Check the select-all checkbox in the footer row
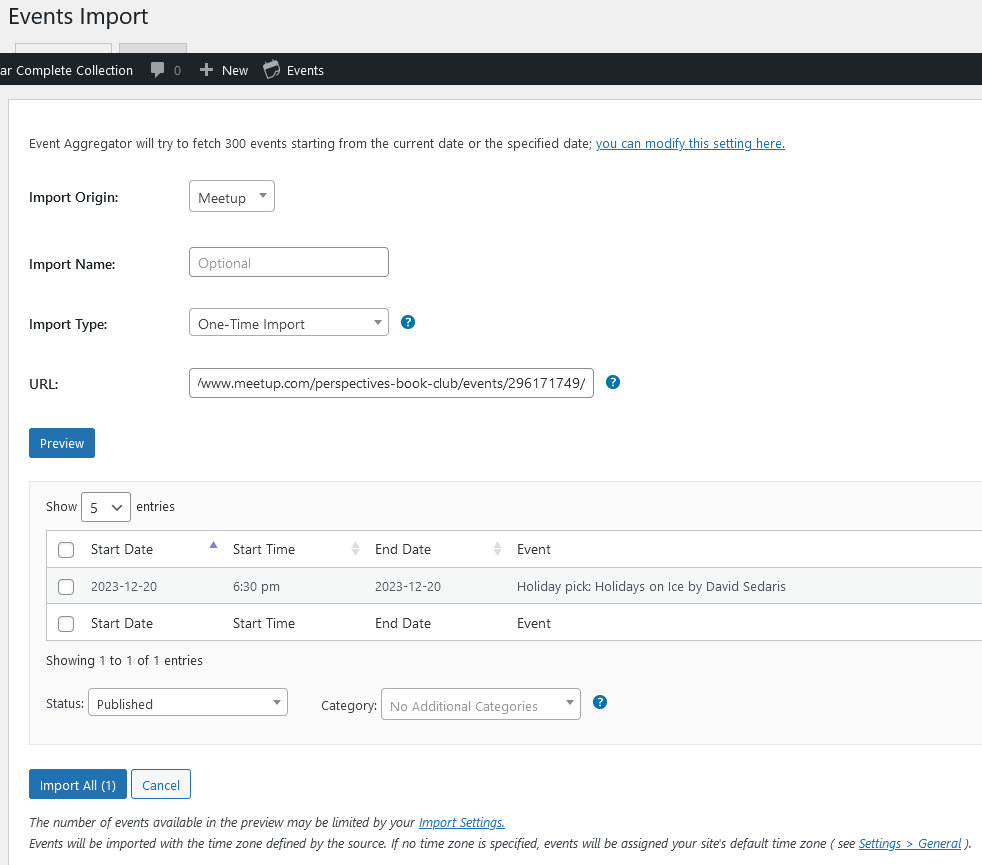Viewport: 982px width, 865px height. [65, 623]
